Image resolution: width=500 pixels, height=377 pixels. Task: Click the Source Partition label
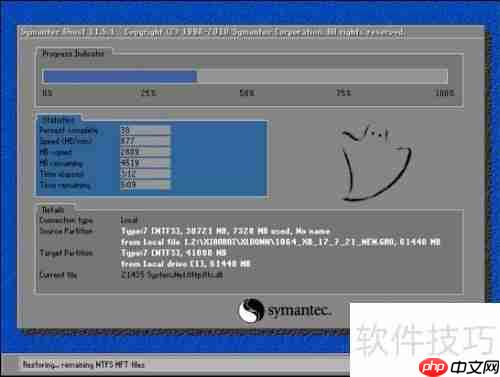coord(66,231)
